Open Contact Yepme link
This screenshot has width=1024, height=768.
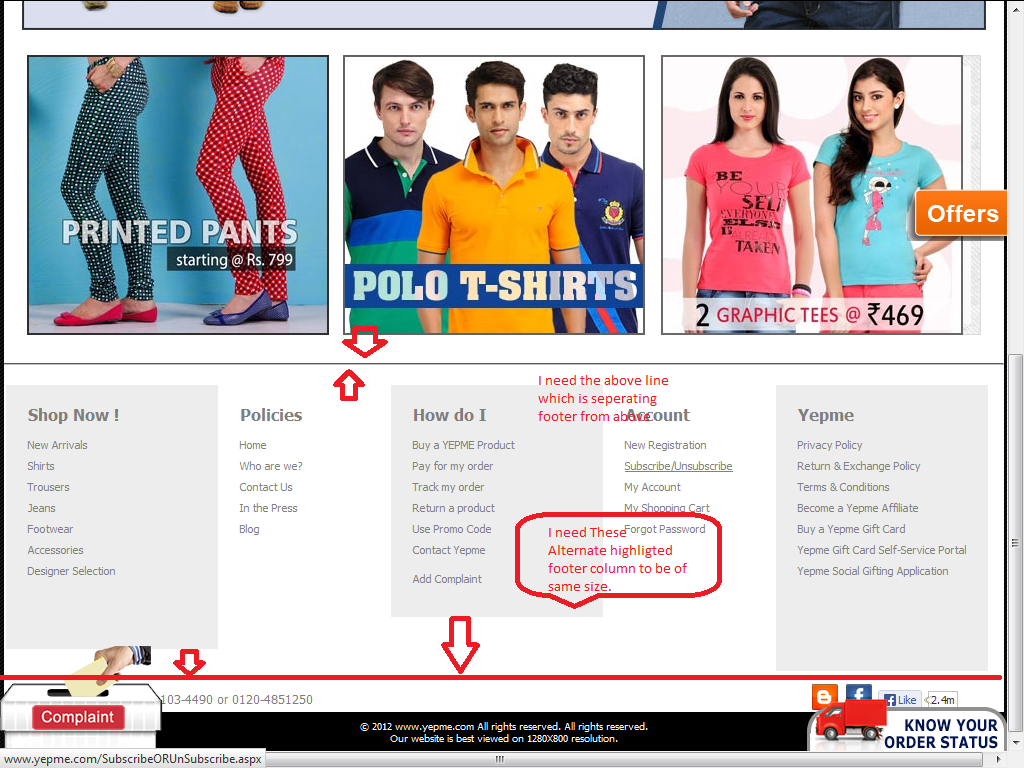[x=449, y=550]
